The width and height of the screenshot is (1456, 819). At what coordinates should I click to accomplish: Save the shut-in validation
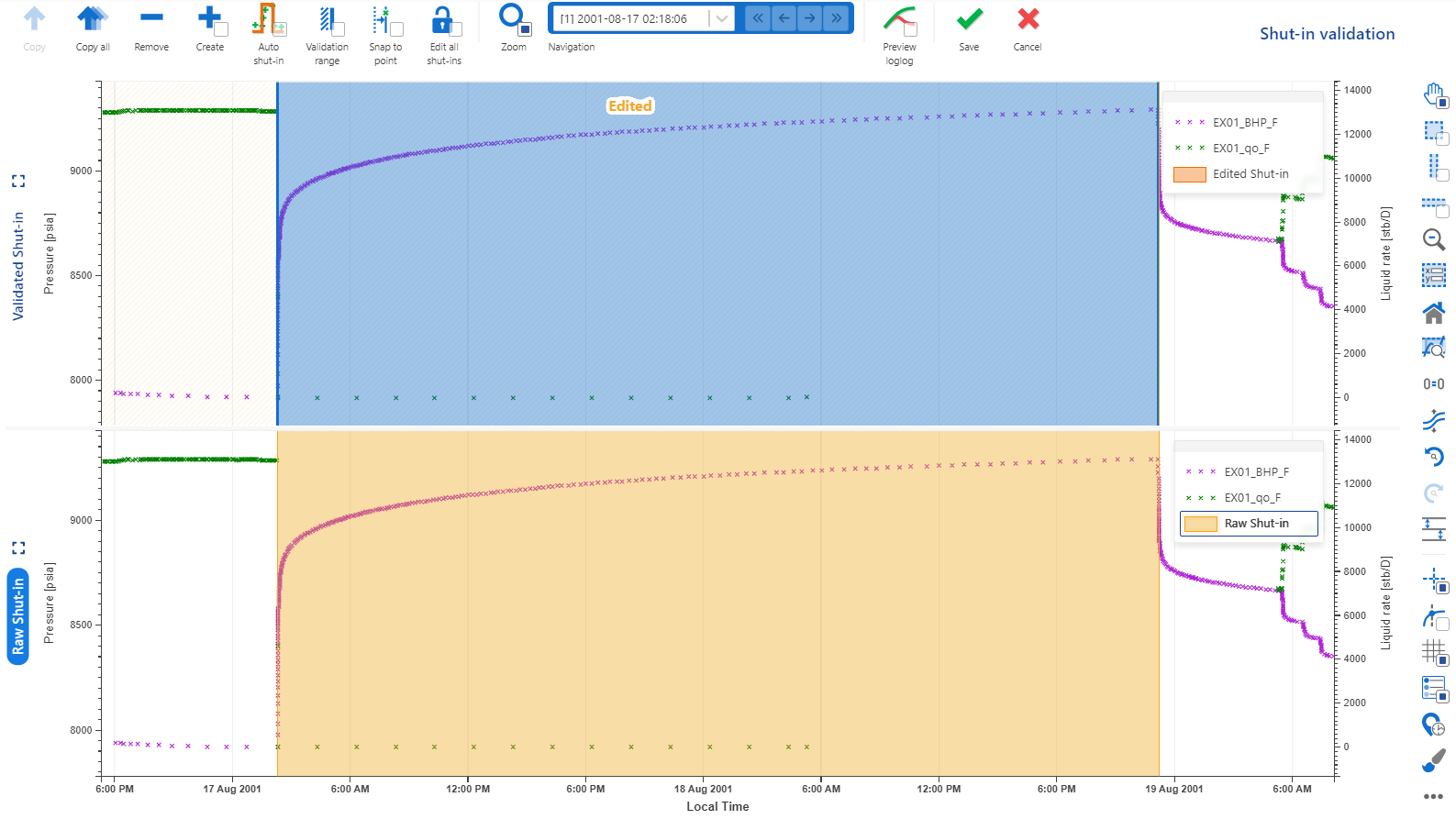click(969, 28)
